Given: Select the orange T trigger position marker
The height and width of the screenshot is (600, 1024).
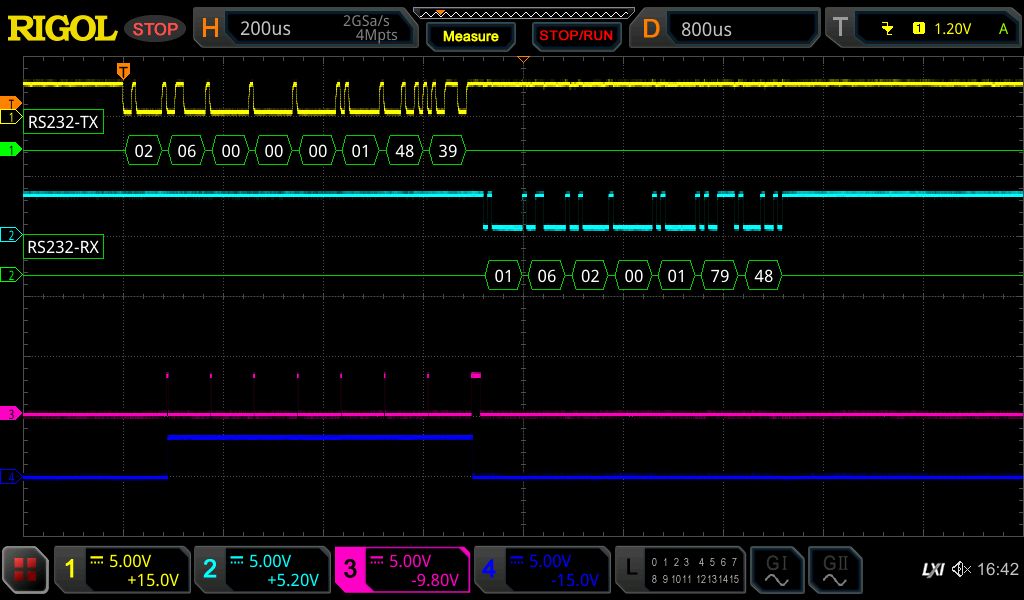Looking at the screenshot, I should pyautogui.click(x=123, y=71).
